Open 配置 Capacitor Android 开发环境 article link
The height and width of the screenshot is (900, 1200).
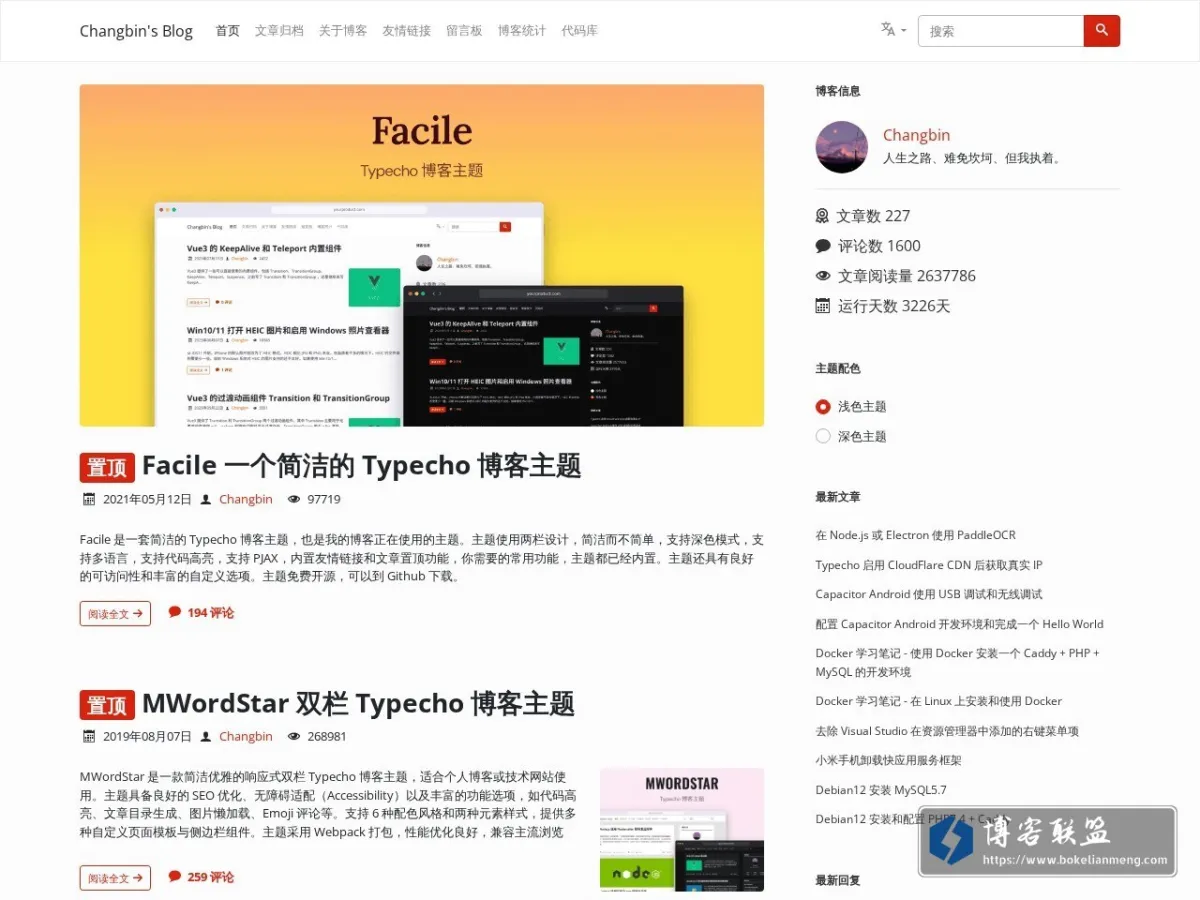point(959,624)
